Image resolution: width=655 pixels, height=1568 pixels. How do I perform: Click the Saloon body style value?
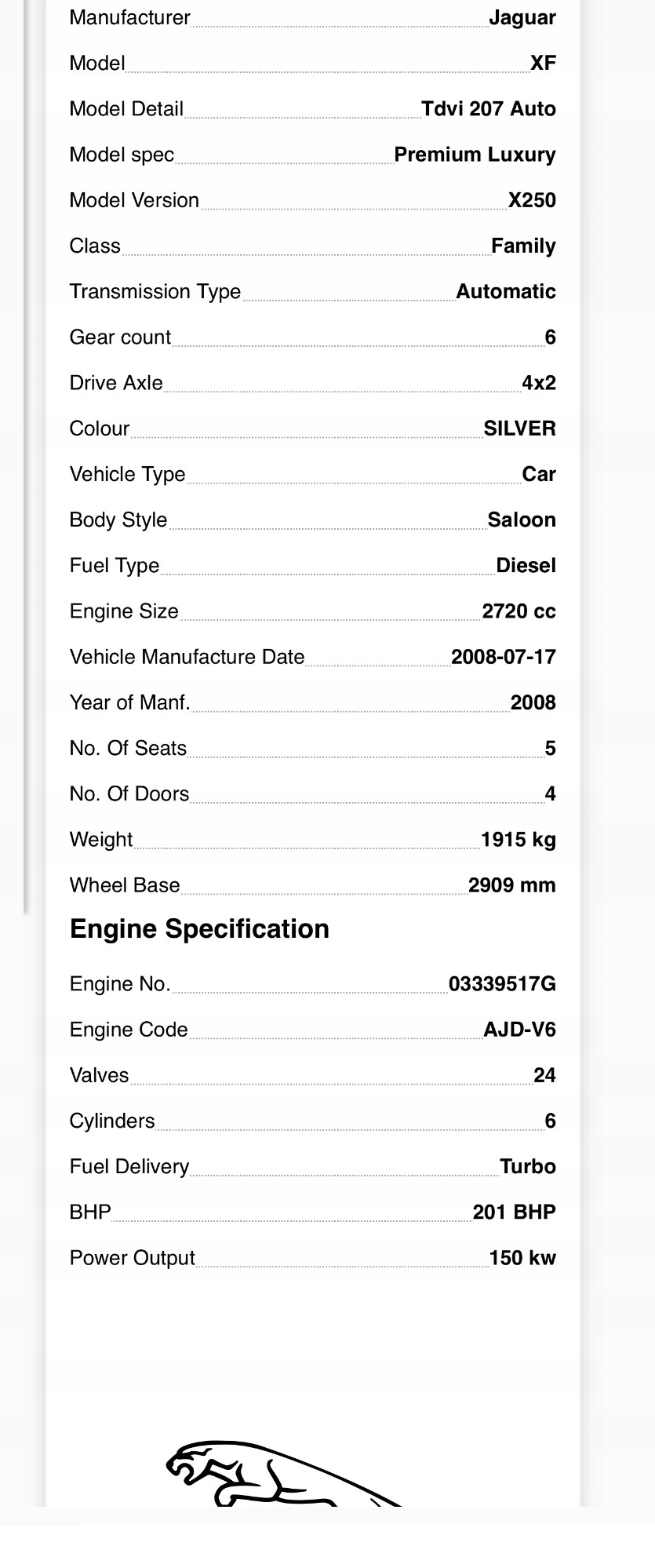522,520
